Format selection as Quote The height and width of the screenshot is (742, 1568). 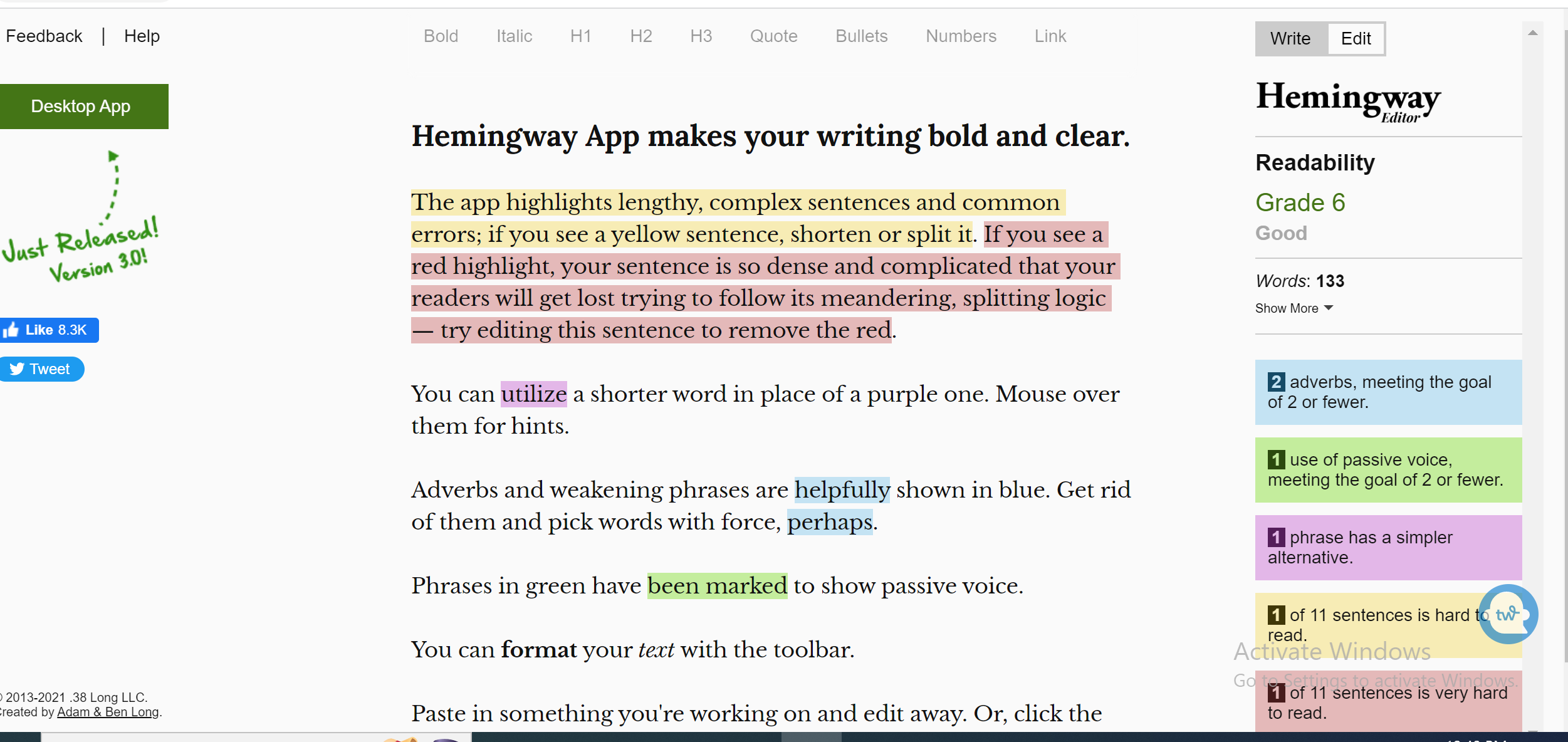click(x=773, y=36)
